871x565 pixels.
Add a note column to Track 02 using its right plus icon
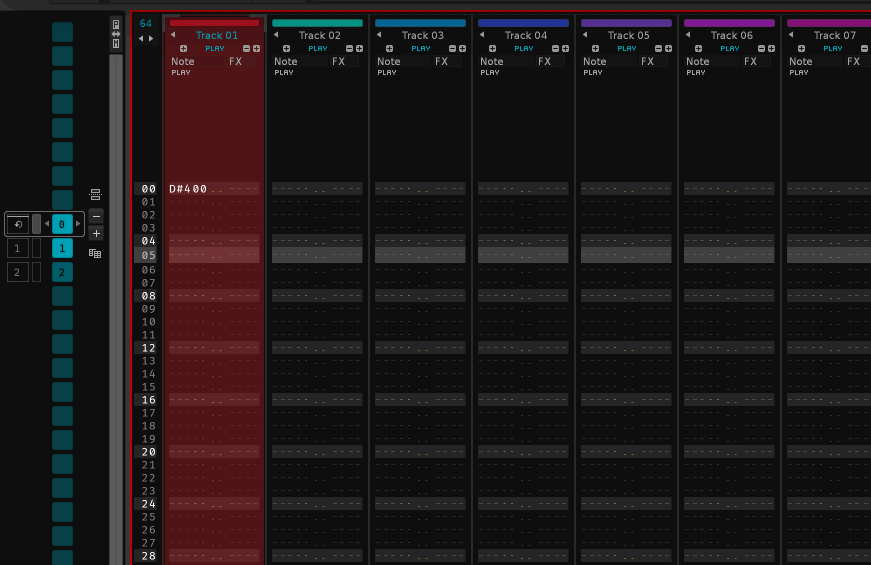click(359, 48)
